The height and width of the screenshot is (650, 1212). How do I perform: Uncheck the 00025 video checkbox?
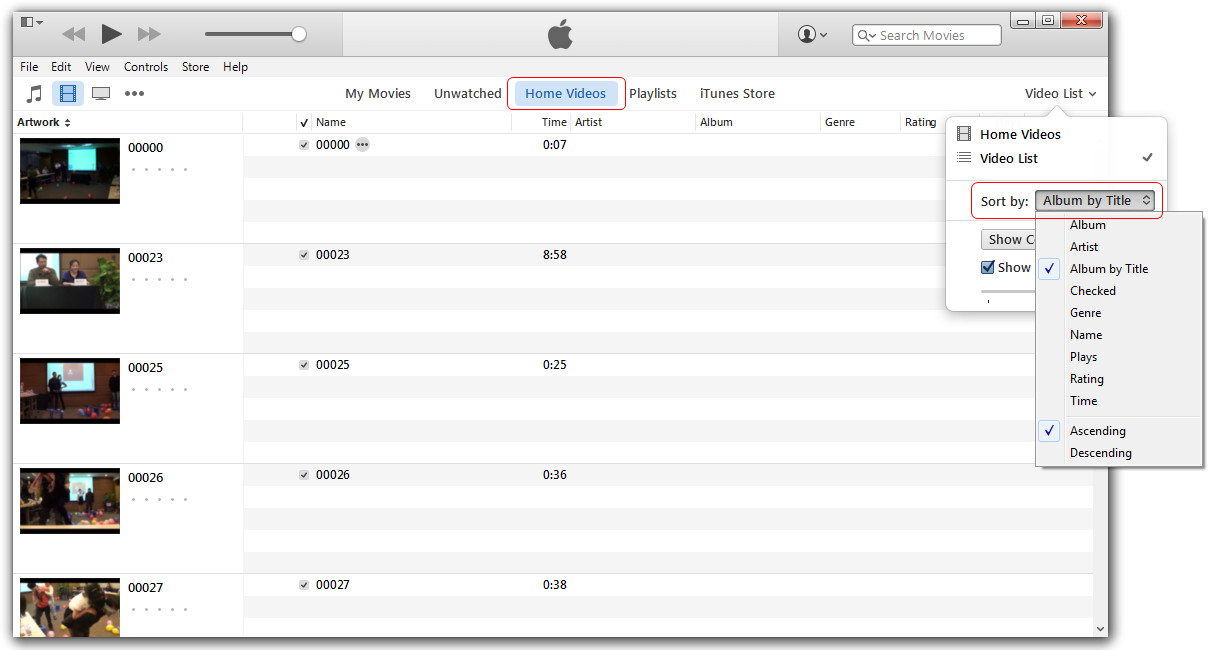click(304, 365)
